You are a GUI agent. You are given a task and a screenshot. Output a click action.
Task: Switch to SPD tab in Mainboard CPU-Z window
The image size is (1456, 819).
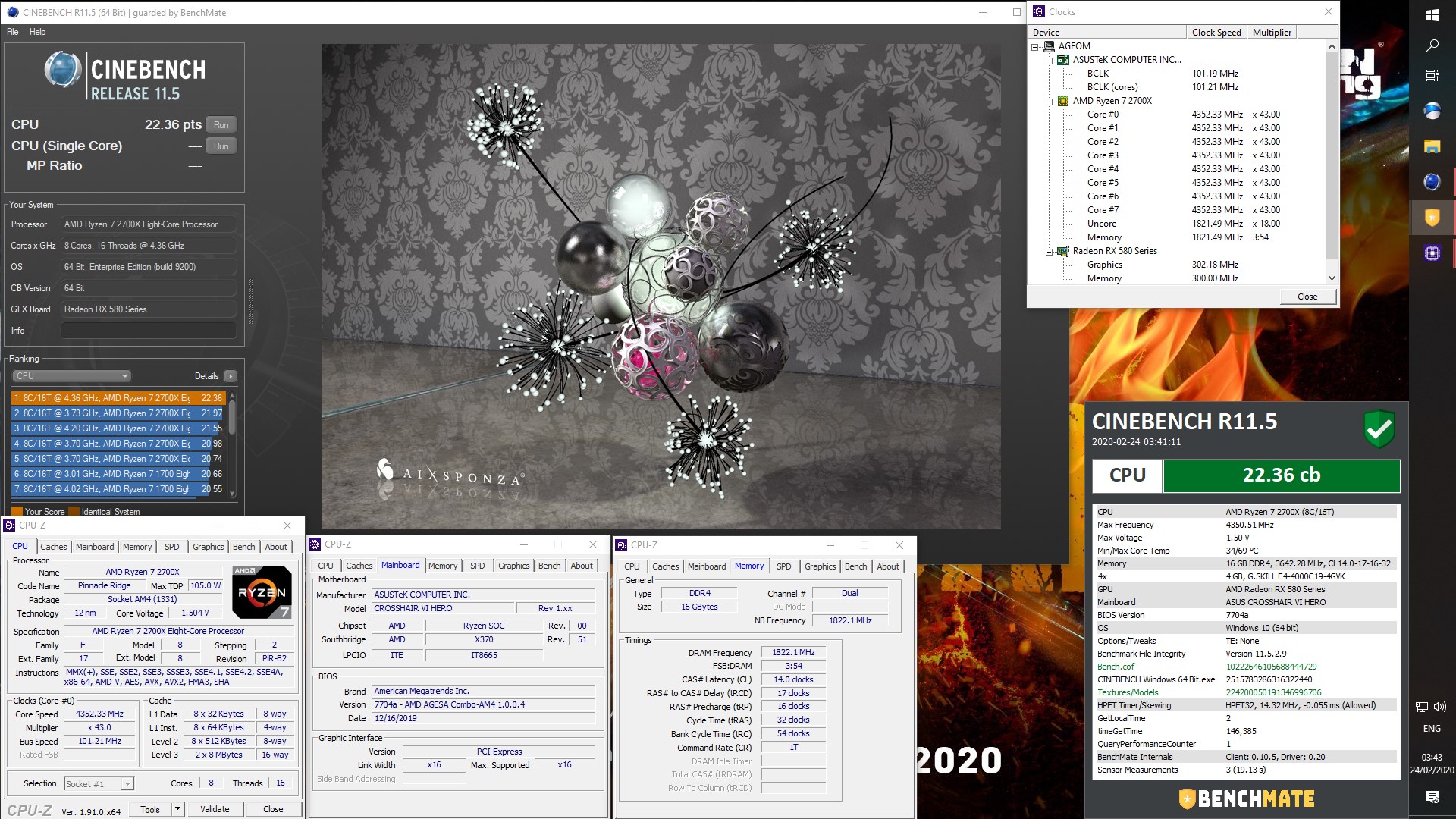pos(477,566)
